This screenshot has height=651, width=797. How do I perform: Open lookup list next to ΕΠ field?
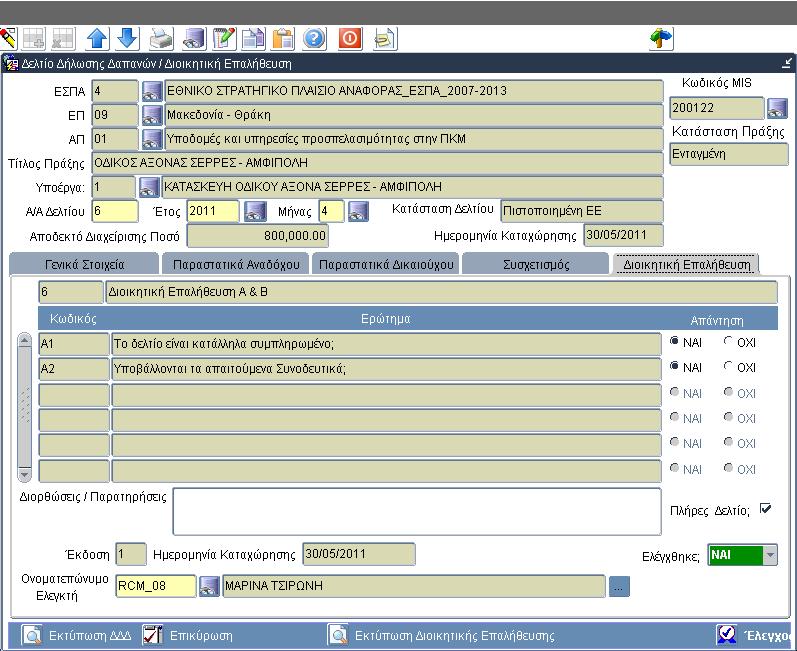click(x=151, y=115)
